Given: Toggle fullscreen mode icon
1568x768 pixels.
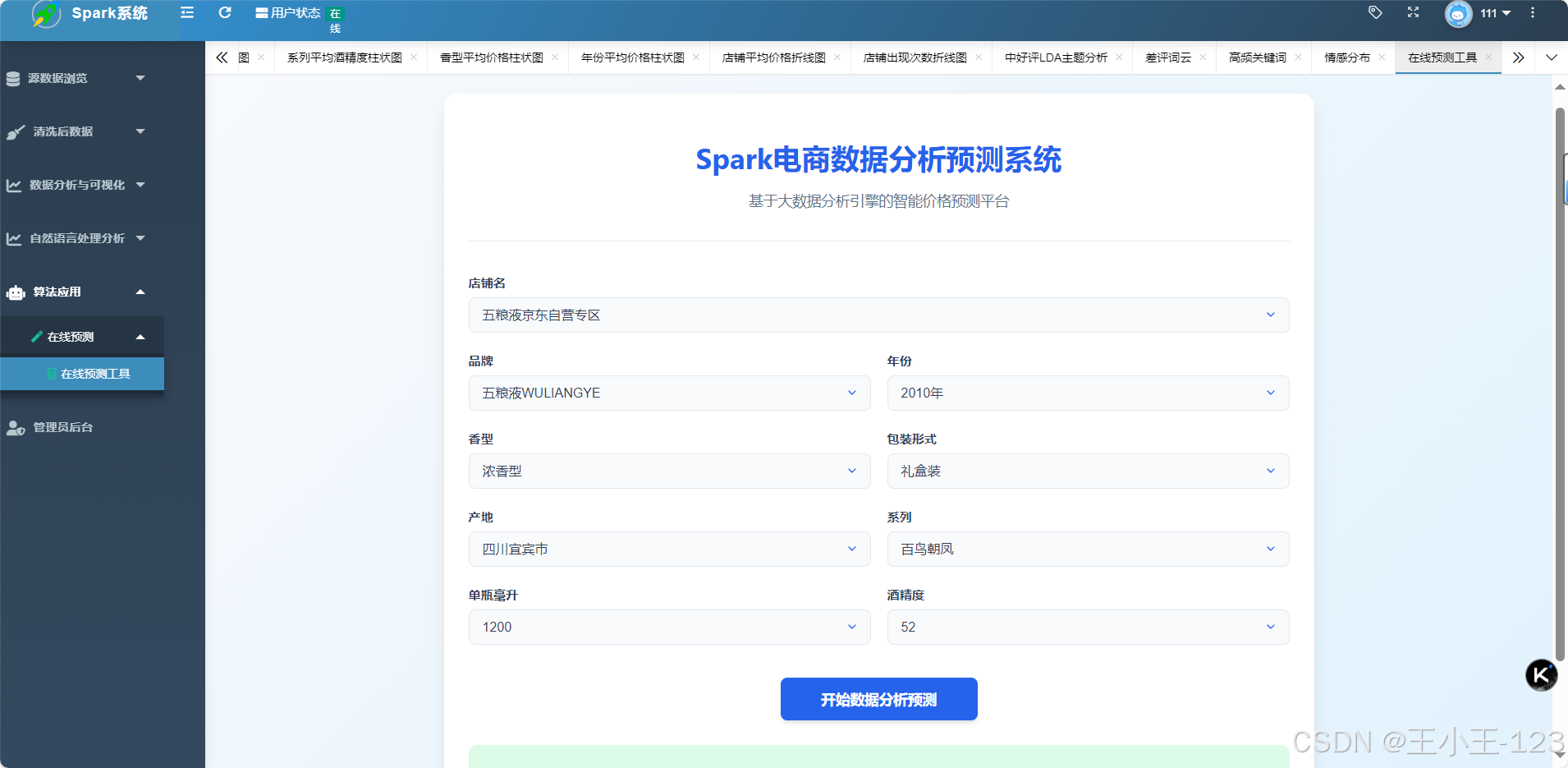Looking at the screenshot, I should tap(1413, 12).
